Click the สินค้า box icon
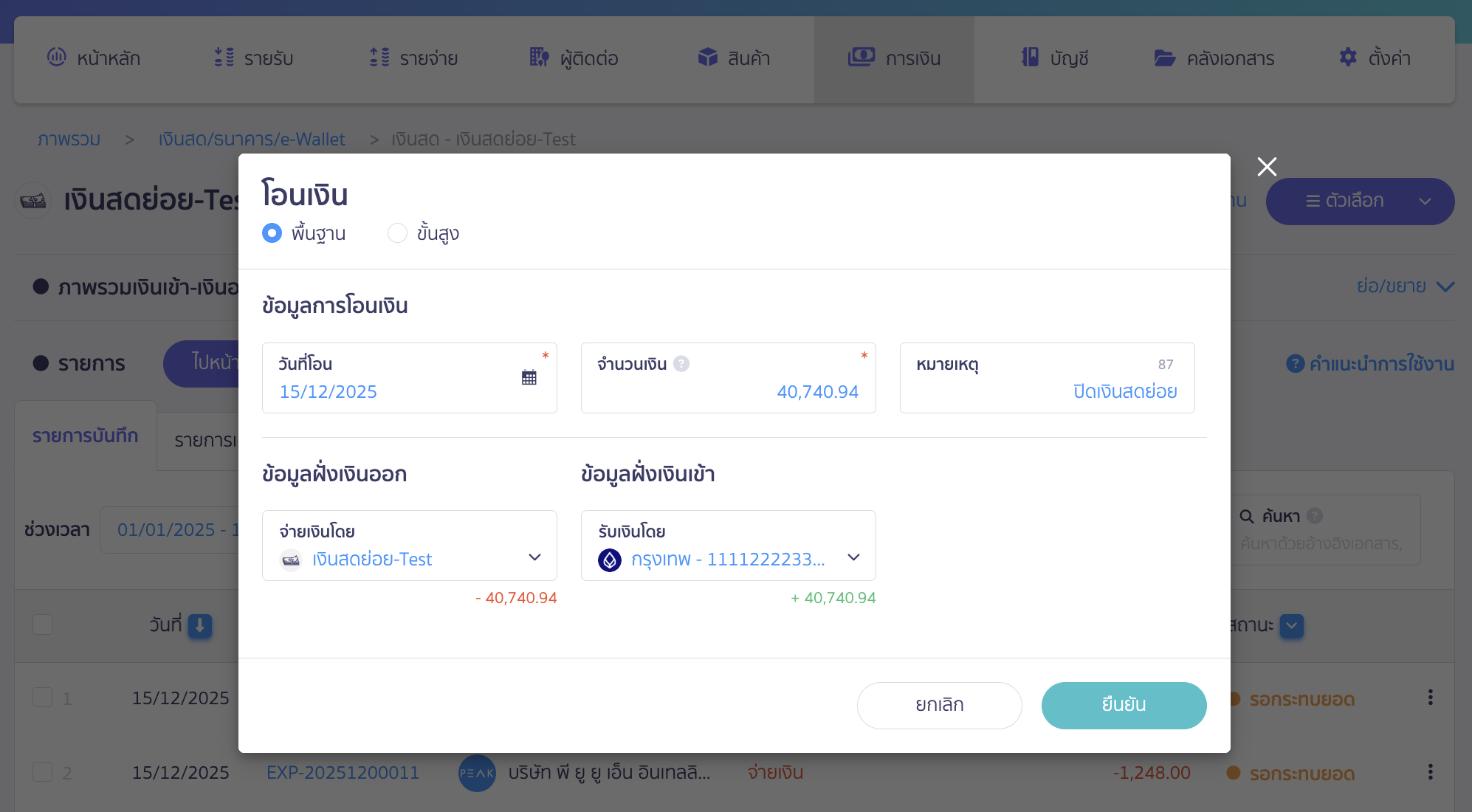1472x812 pixels. coord(707,57)
